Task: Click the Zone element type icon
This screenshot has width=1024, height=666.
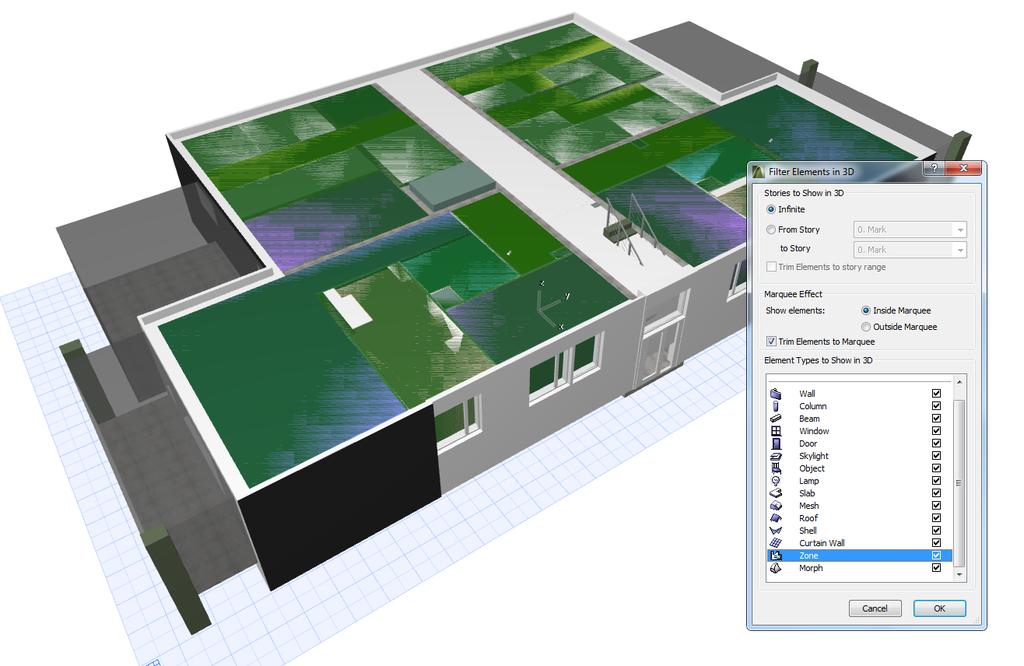Action: [x=776, y=556]
